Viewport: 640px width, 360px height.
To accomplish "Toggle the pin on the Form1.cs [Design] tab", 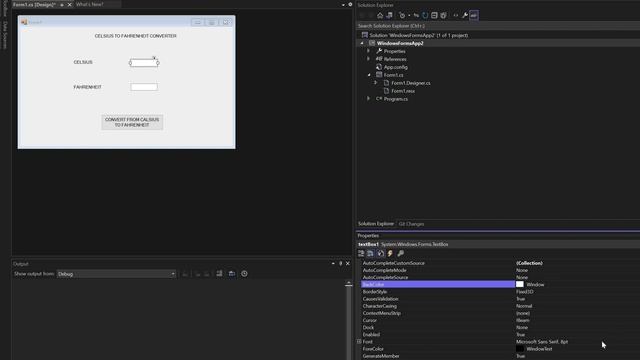I will (62, 4).
